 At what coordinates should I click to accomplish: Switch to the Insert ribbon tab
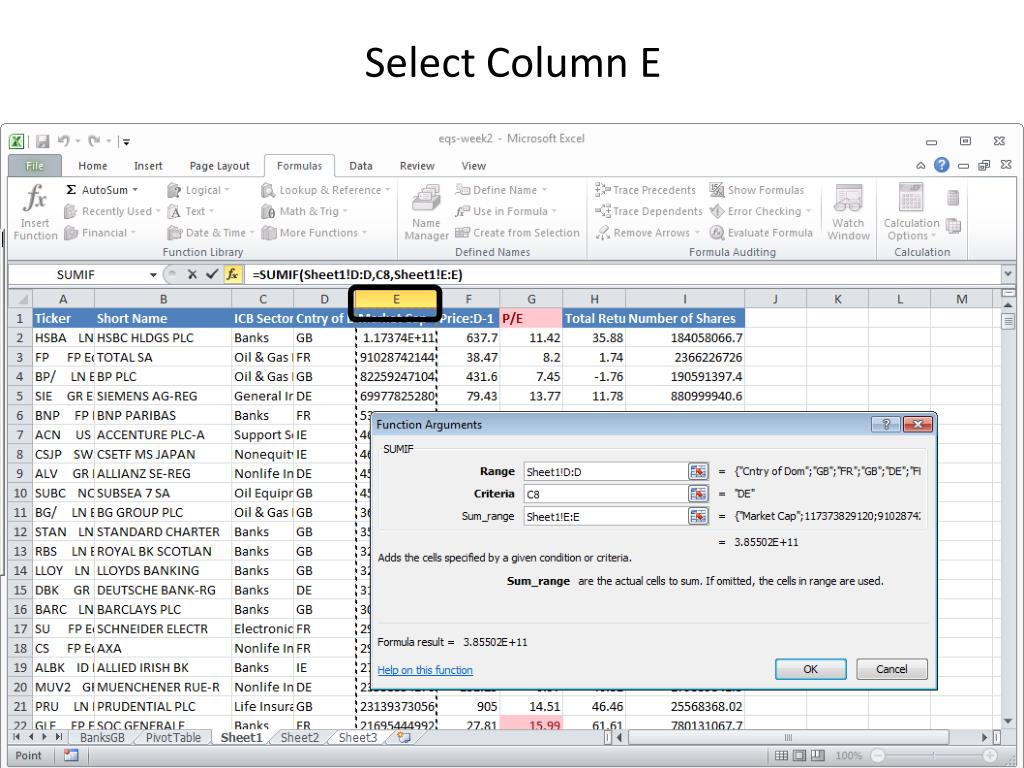coord(148,166)
